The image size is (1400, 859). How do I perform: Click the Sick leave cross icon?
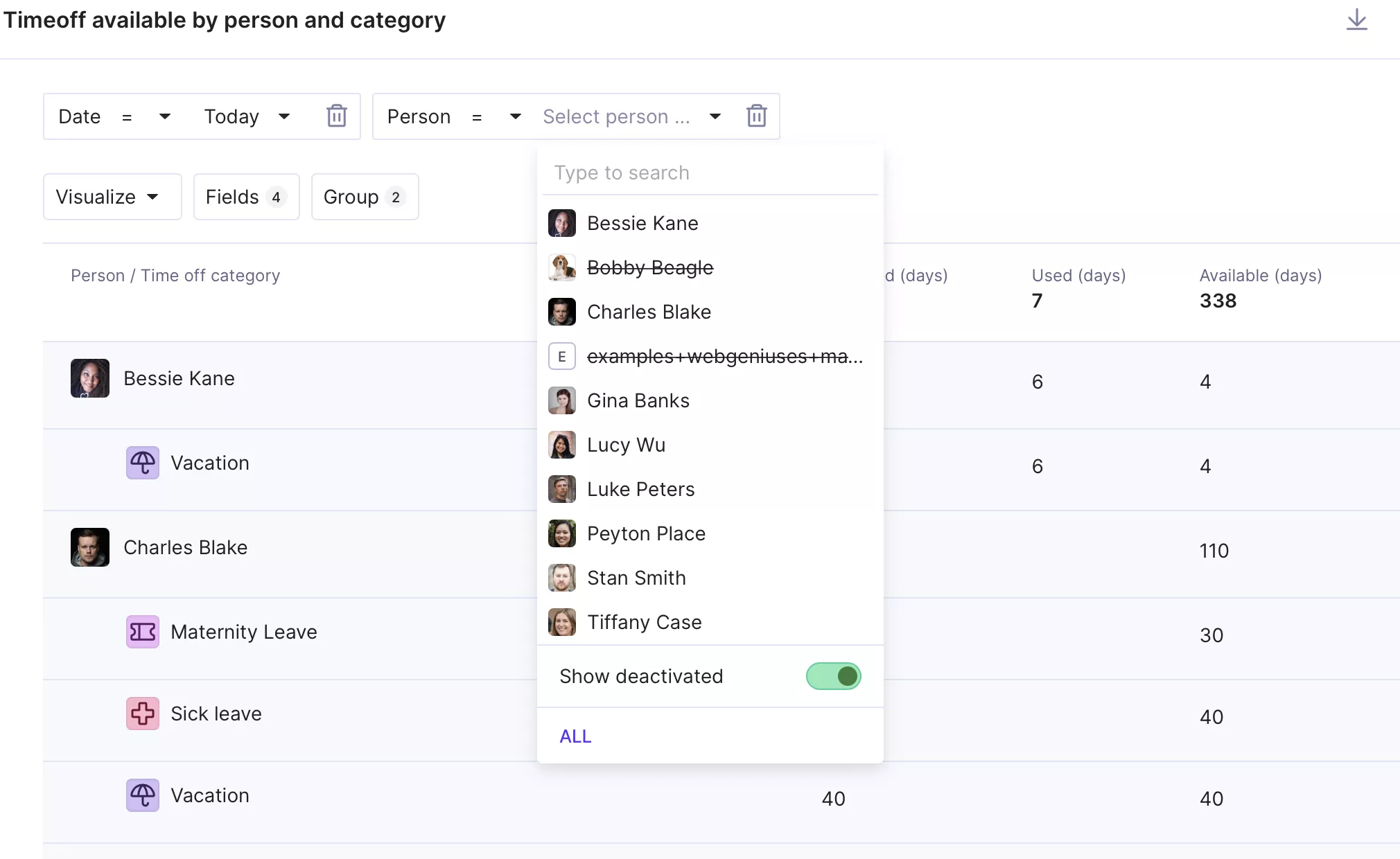[143, 714]
